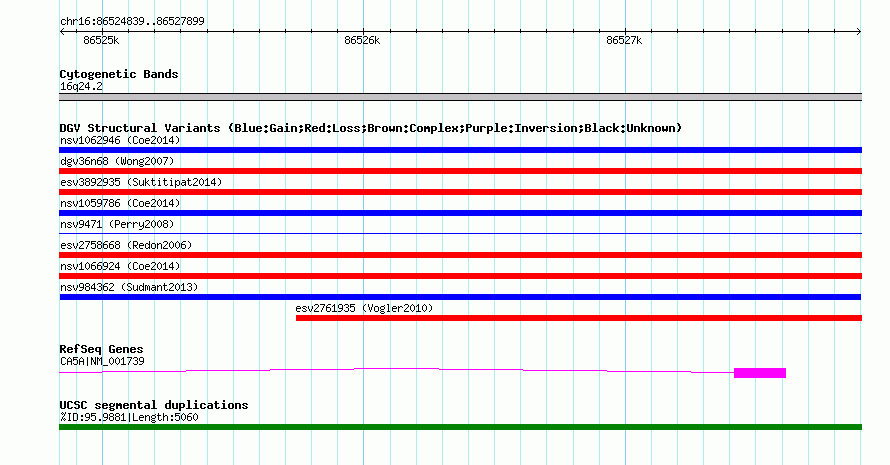Click the 86527k ruler label
Screen dimensions: 890x465
click(x=624, y=40)
